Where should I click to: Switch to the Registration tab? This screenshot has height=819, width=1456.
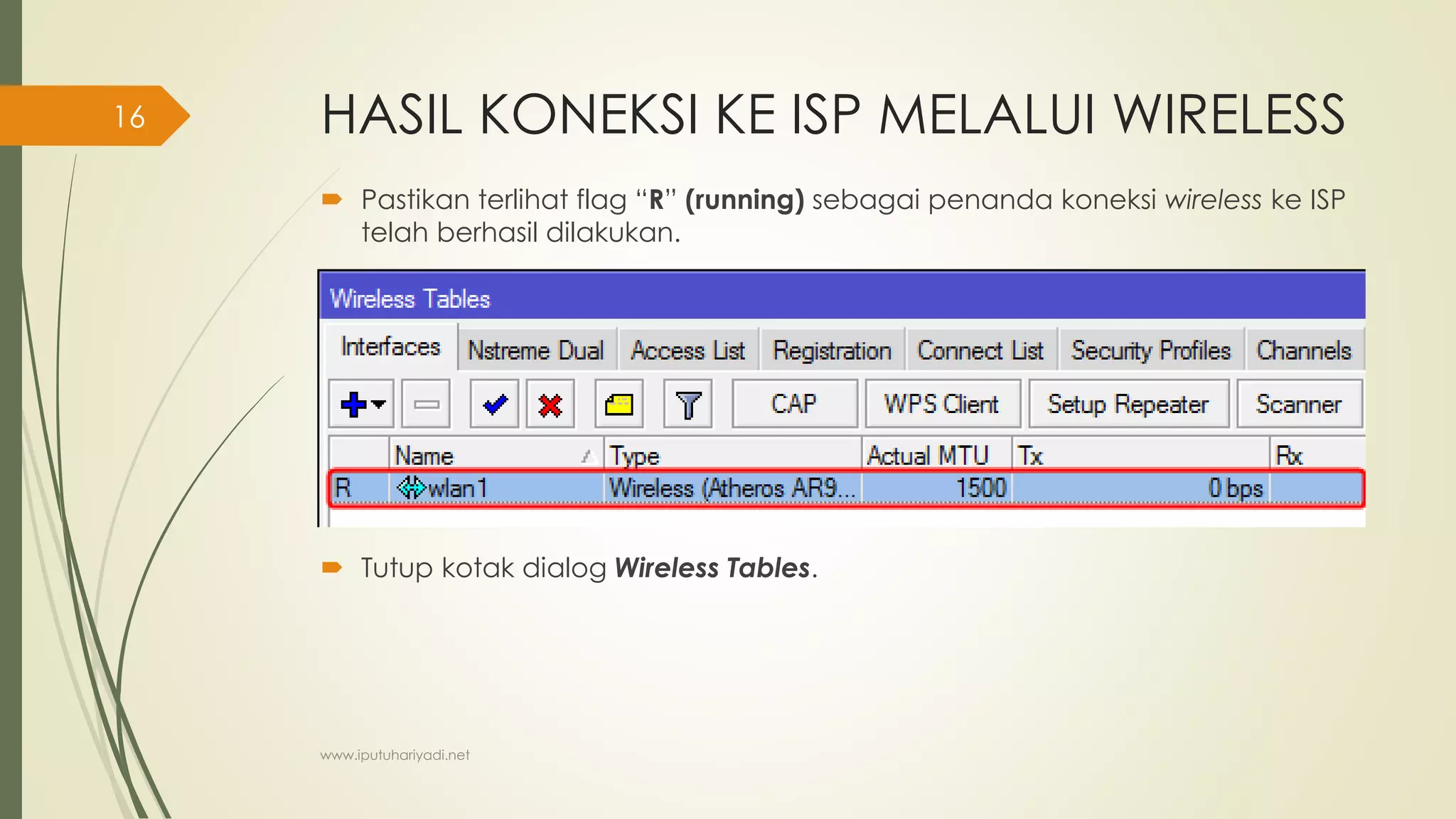click(832, 350)
